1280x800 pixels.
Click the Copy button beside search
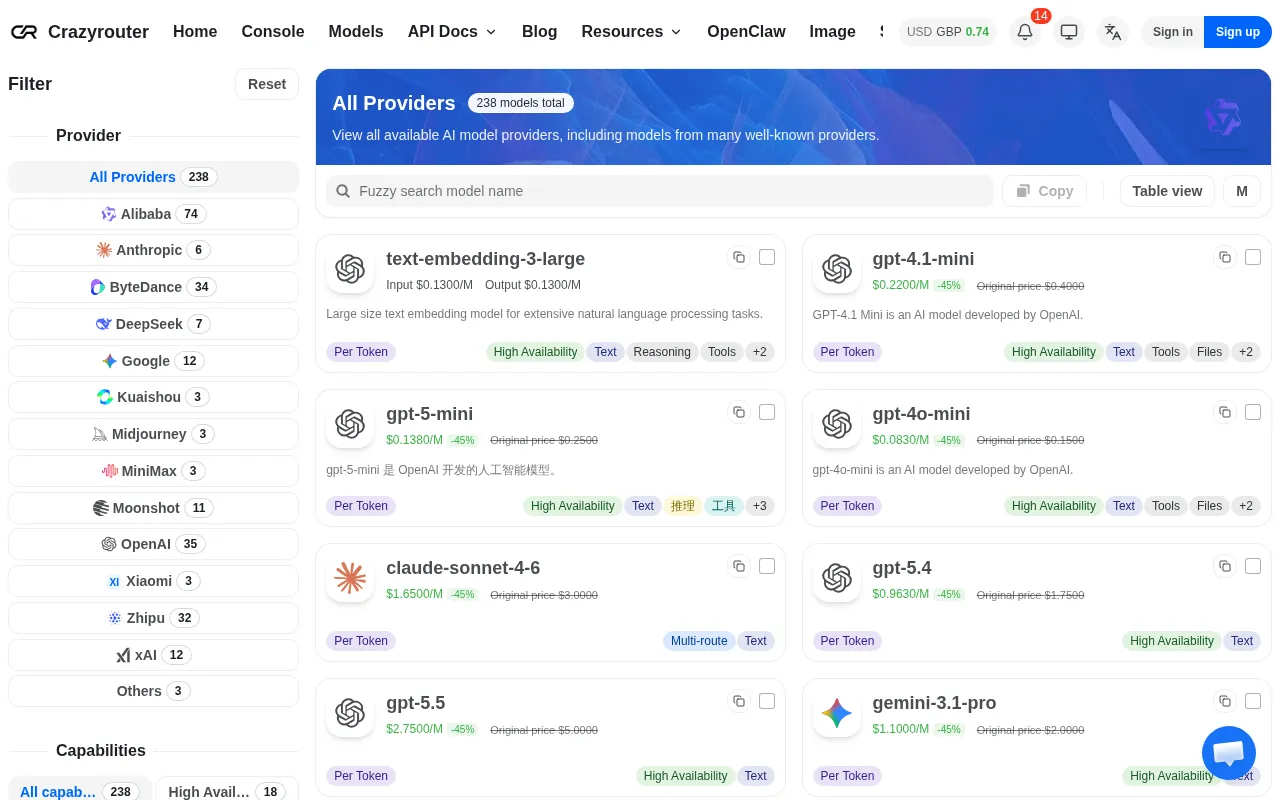[1044, 191]
